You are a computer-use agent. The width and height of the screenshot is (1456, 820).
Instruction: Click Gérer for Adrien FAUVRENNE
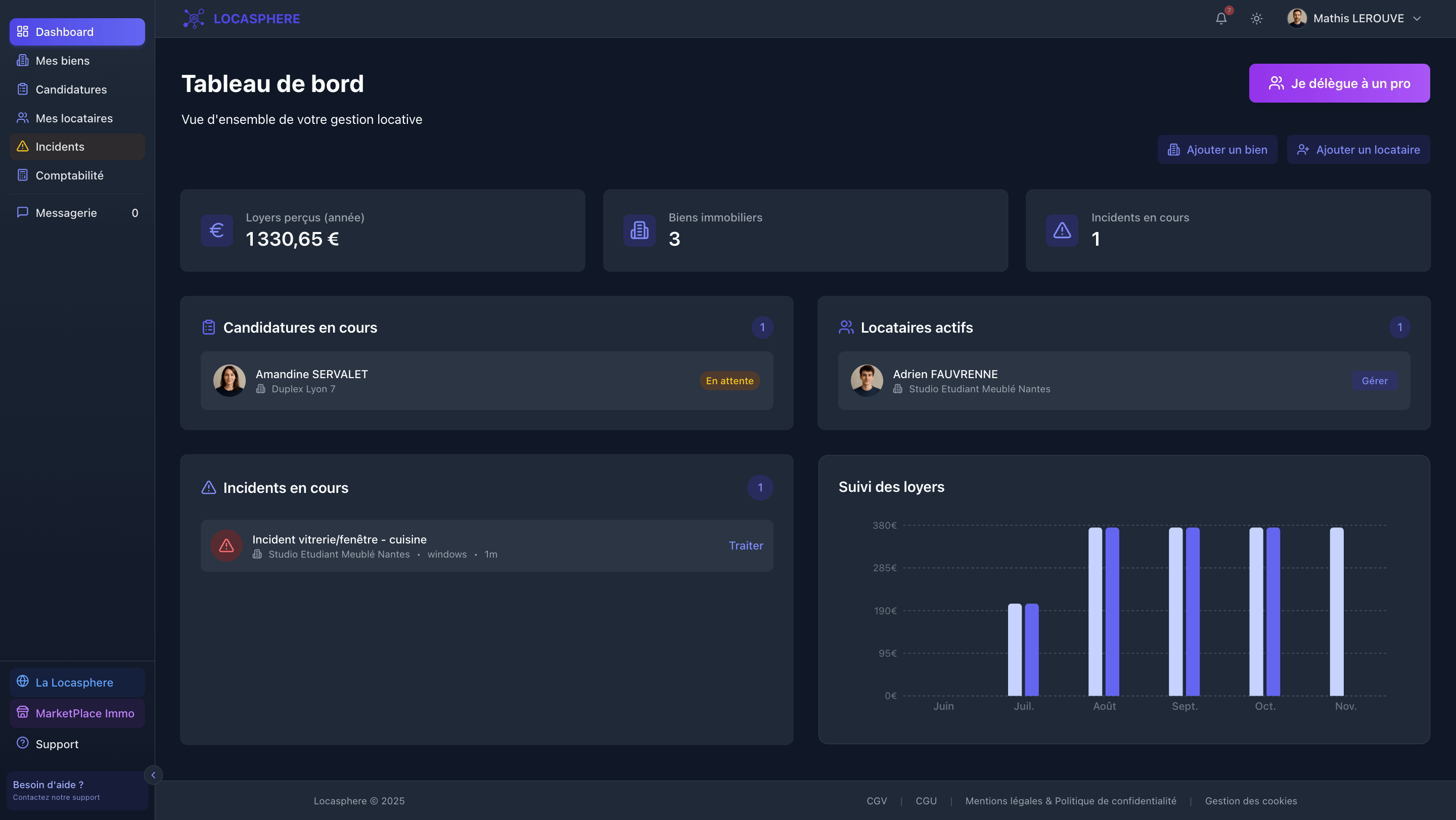[x=1374, y=381]
